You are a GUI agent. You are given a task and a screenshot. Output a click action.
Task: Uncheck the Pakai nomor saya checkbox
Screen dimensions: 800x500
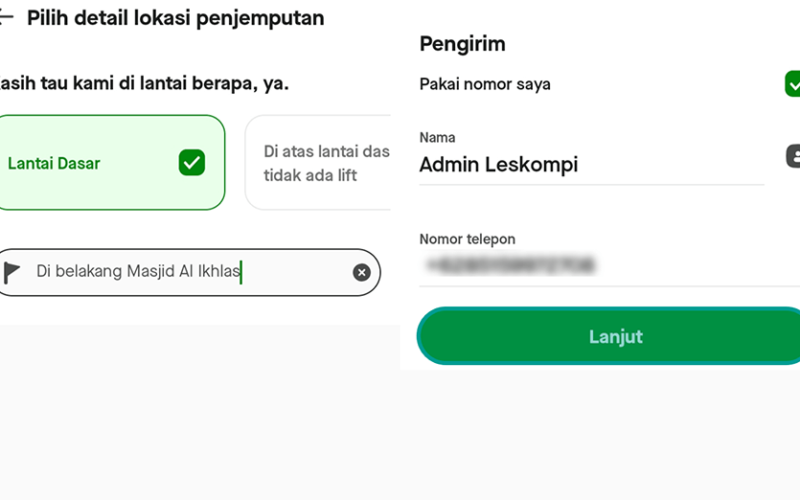792,84
